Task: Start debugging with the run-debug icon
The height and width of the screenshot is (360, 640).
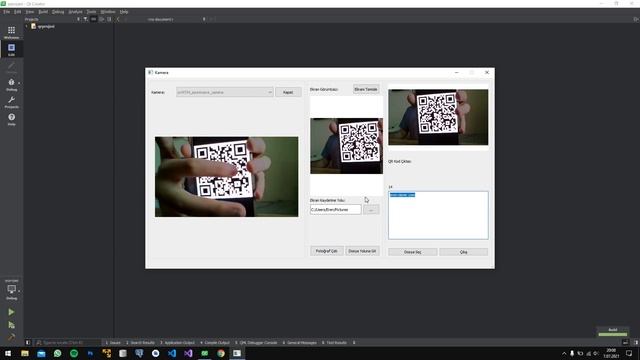Action: (11, 325)
